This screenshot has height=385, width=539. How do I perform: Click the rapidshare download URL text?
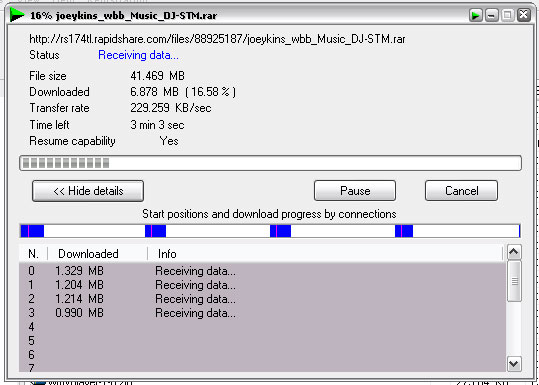[x=217, y=39]
